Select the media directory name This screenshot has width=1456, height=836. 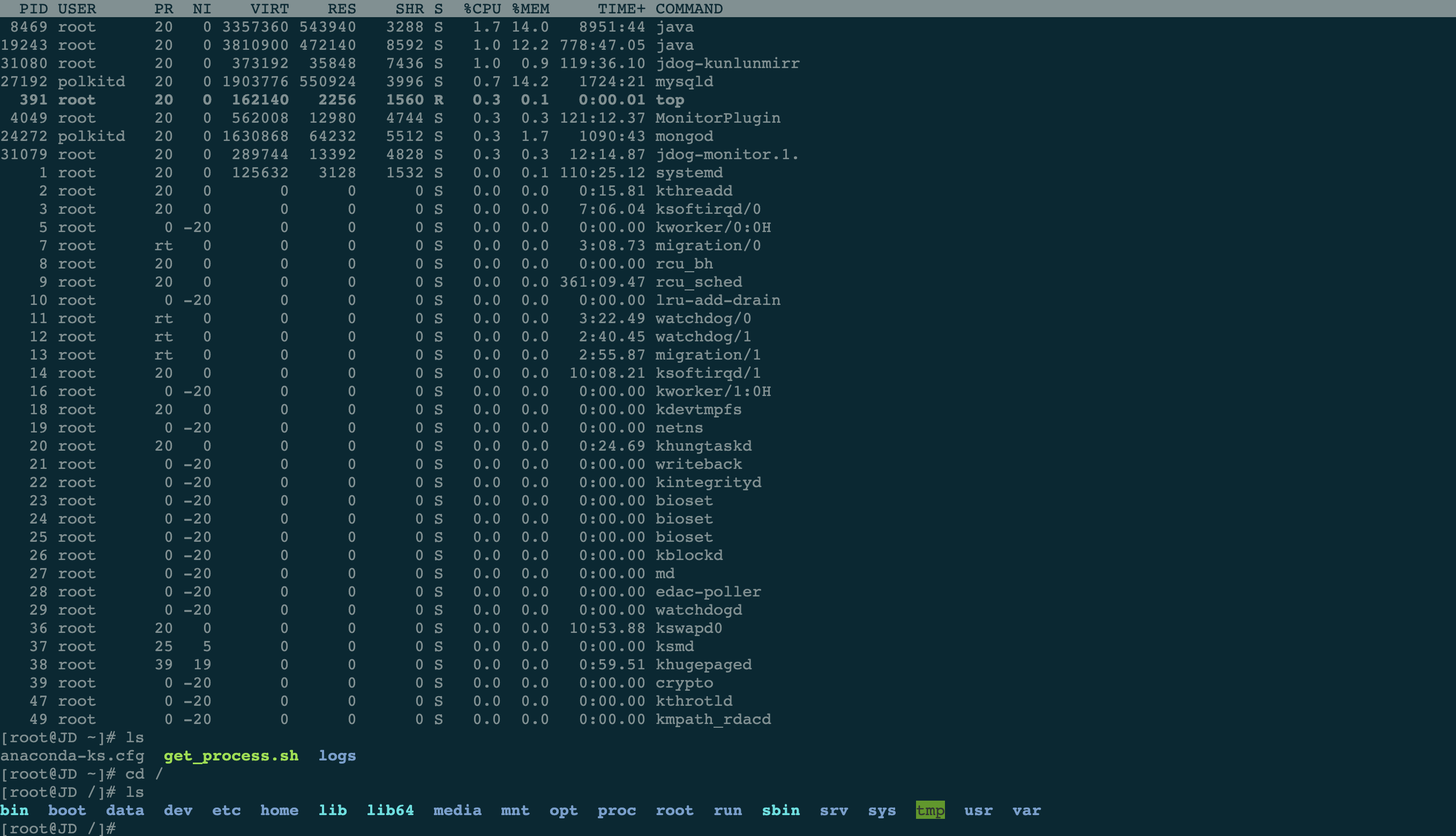pos(457,810)
